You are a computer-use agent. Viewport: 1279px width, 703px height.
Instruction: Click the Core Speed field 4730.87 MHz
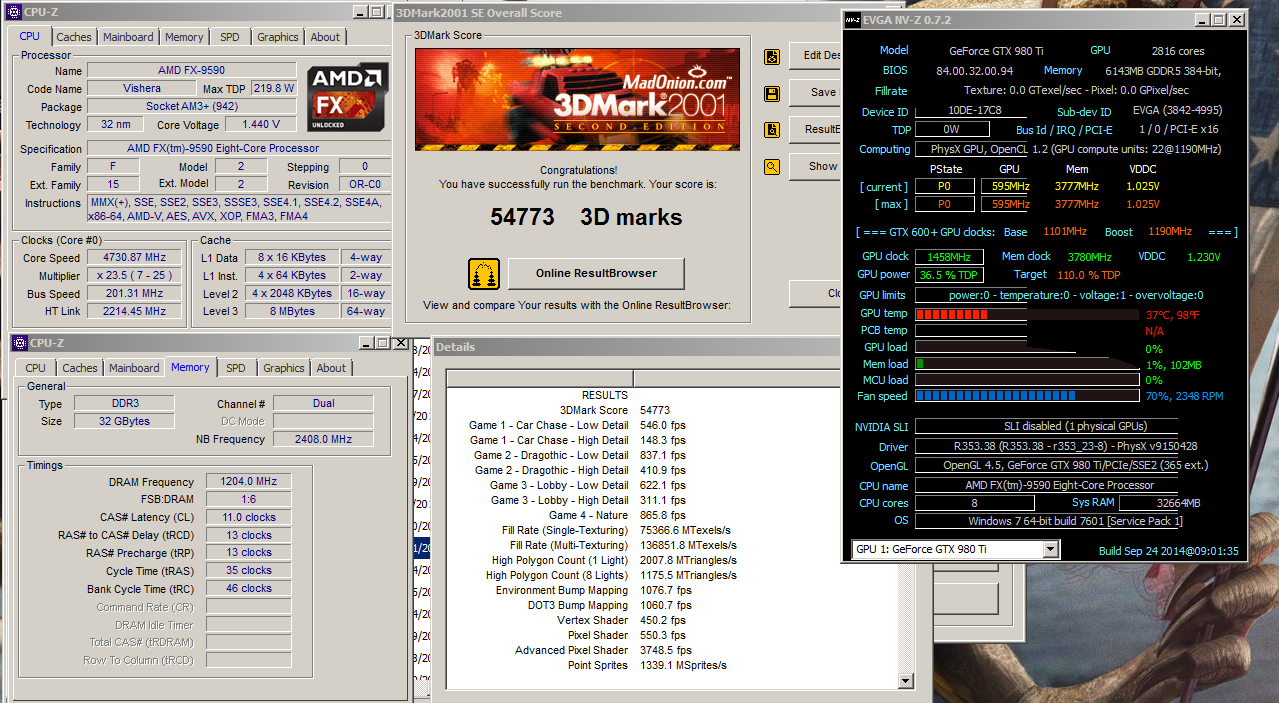point(134,257)
